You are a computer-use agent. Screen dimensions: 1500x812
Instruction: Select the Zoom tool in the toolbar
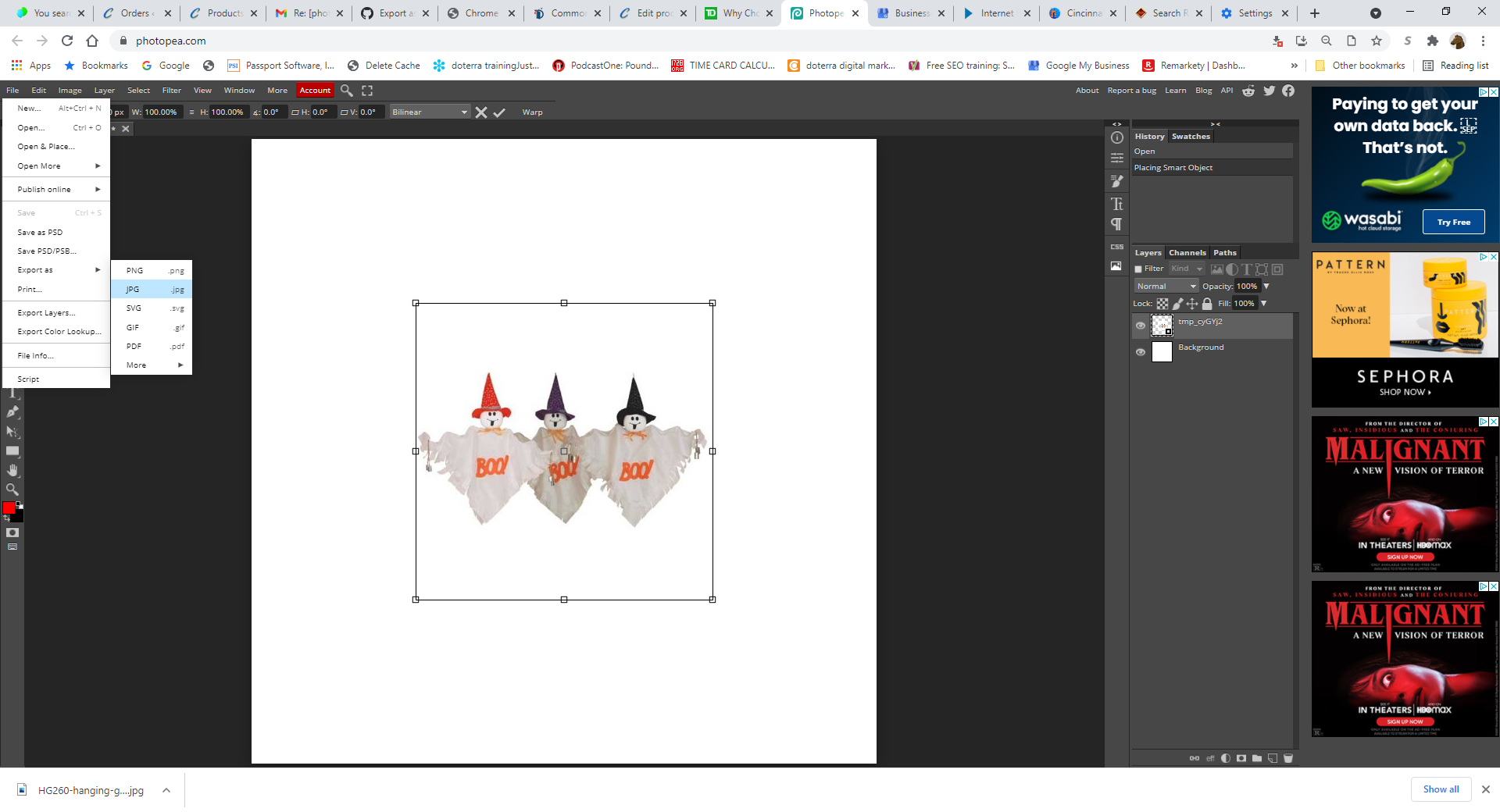[12, 490]
